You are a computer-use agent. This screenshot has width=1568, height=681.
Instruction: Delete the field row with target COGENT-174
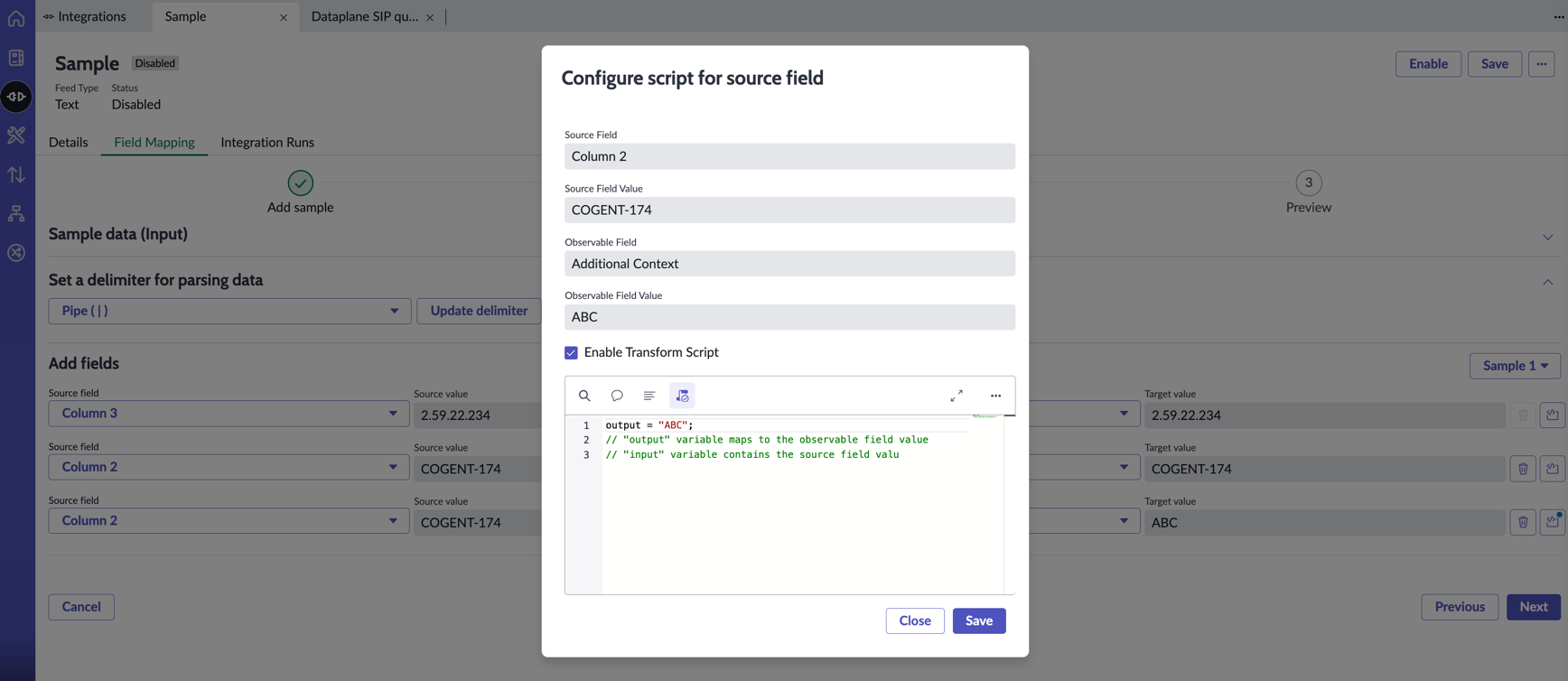(x=1523, y=469)
